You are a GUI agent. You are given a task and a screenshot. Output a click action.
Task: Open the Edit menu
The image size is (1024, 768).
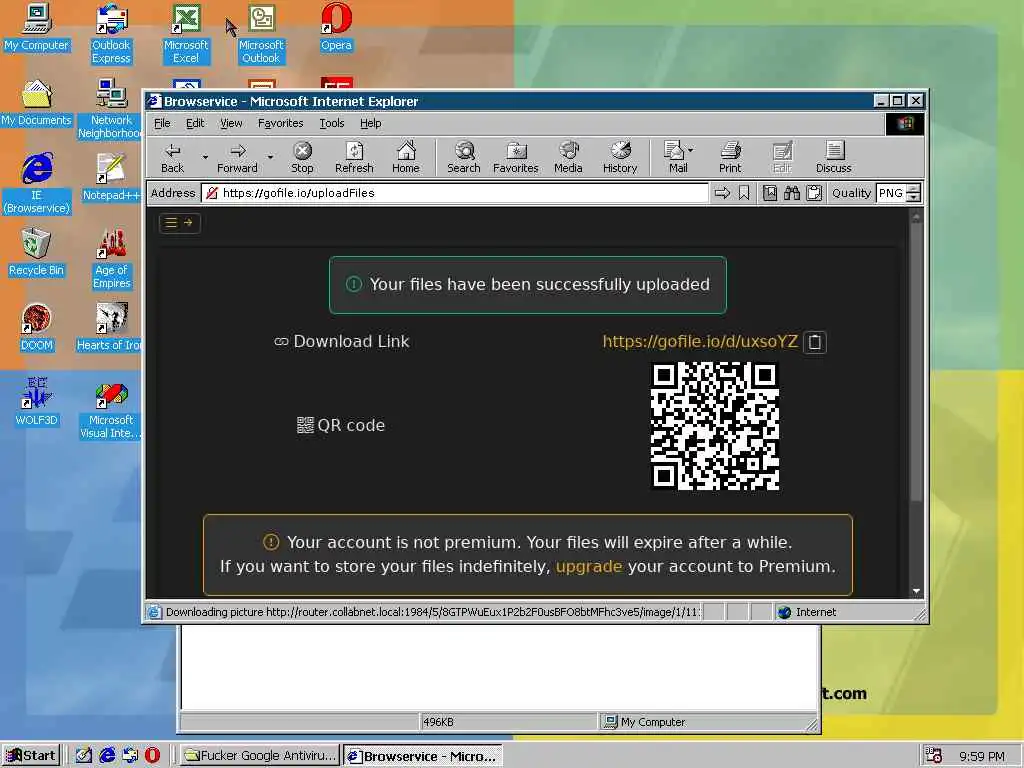click(x=195, y=123)
